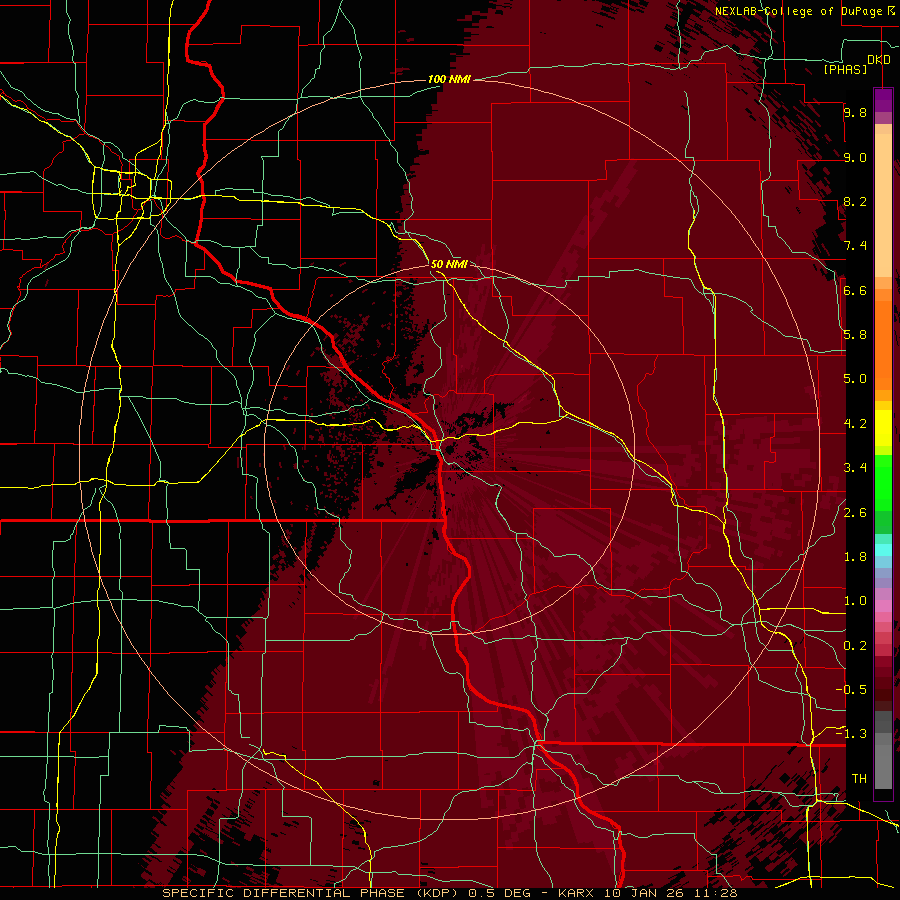The image size is (900, 900).
Task: Click the 100 NMI range ring label
Action: point(449,79)
